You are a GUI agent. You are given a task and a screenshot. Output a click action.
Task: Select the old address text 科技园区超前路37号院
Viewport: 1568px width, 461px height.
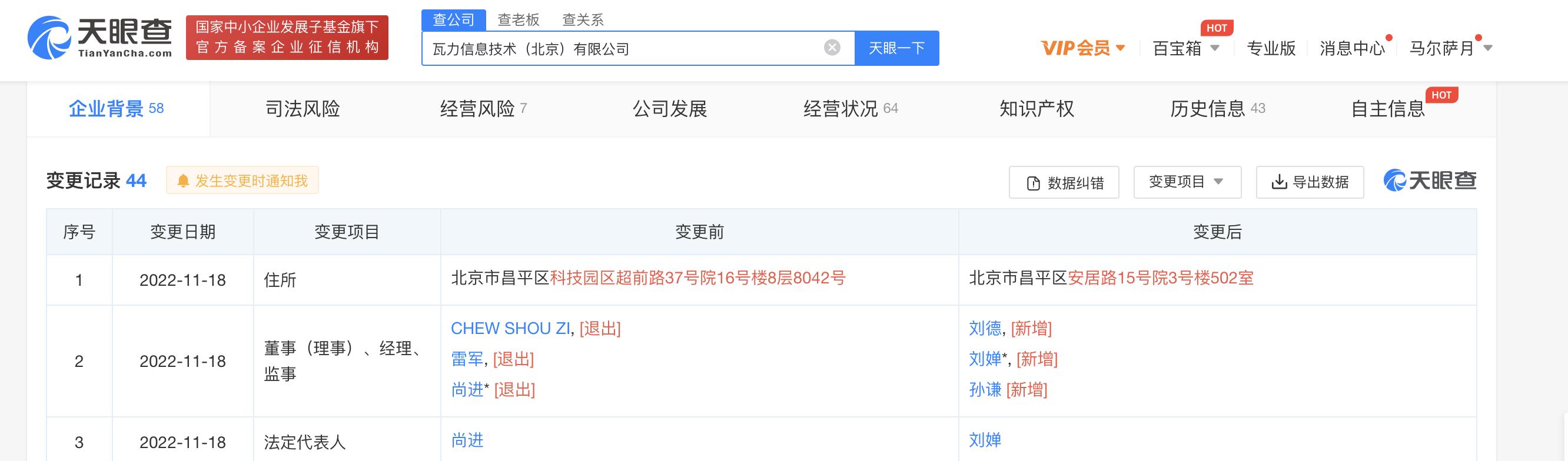(x=633, y=278)
